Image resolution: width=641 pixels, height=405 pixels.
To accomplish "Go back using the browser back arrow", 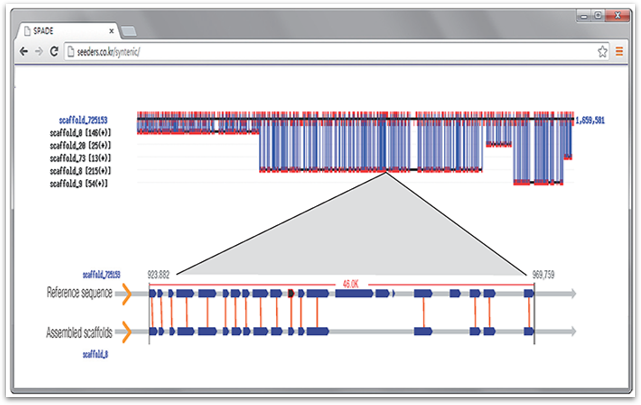I will click(23, 51).
